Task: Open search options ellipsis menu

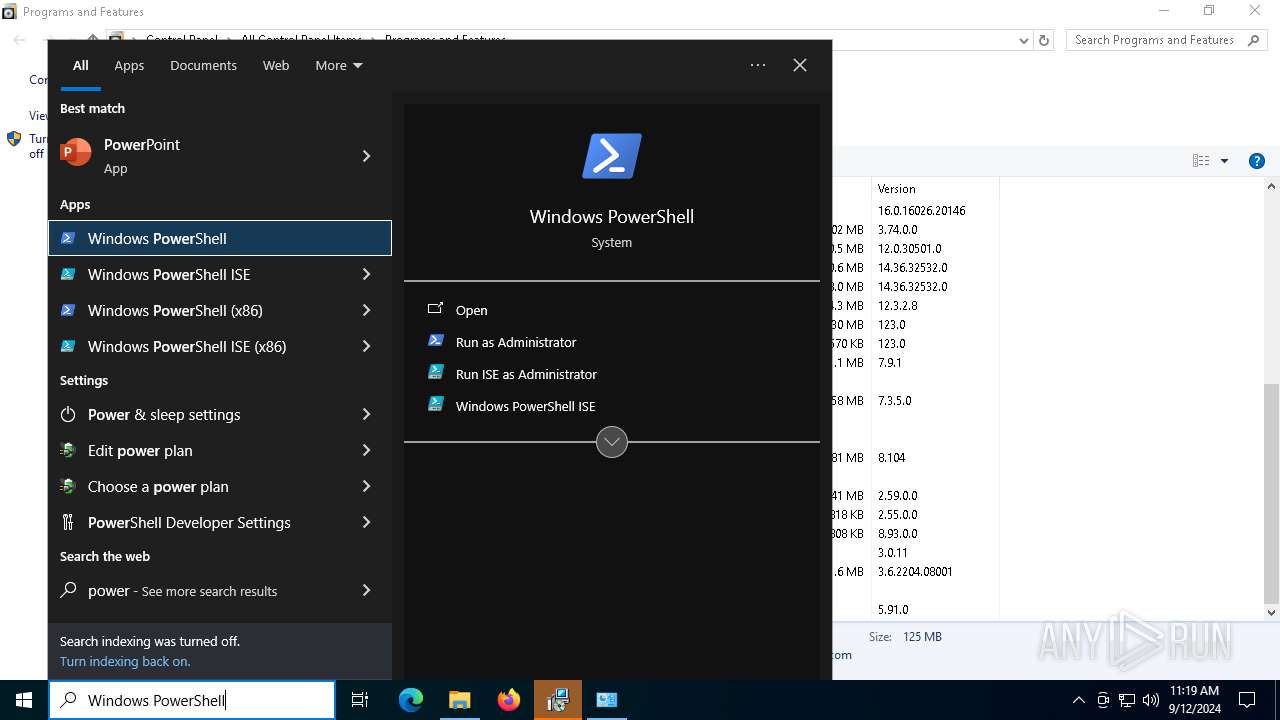Action: [758, 65]
